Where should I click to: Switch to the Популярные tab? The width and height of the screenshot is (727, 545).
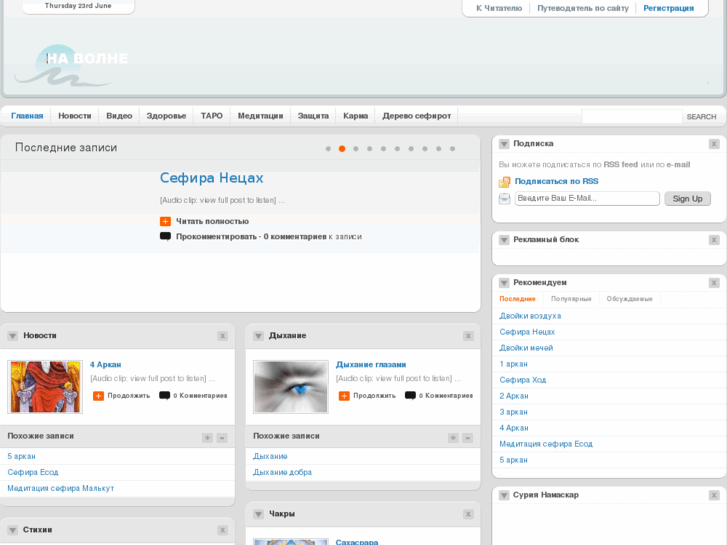(x=571, y=299)
